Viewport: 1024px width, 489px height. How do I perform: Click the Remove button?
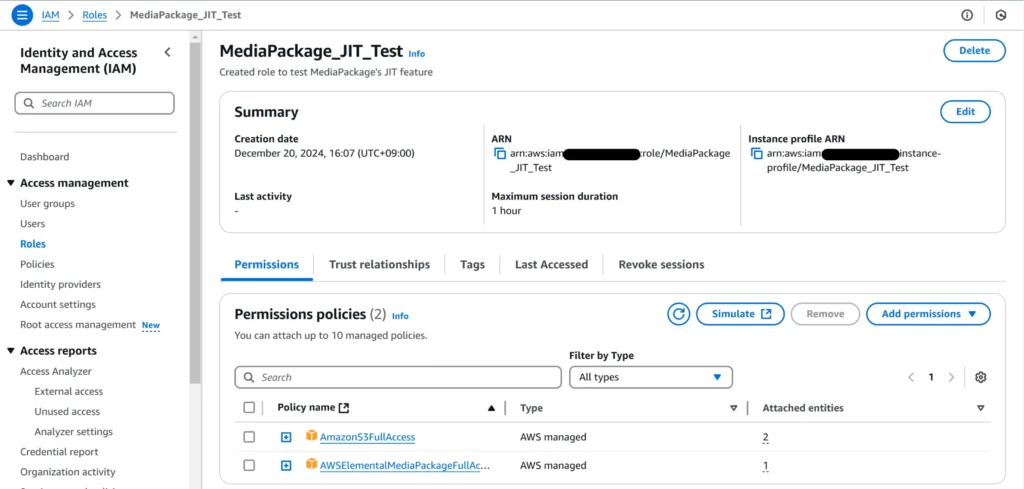(825, 314)
